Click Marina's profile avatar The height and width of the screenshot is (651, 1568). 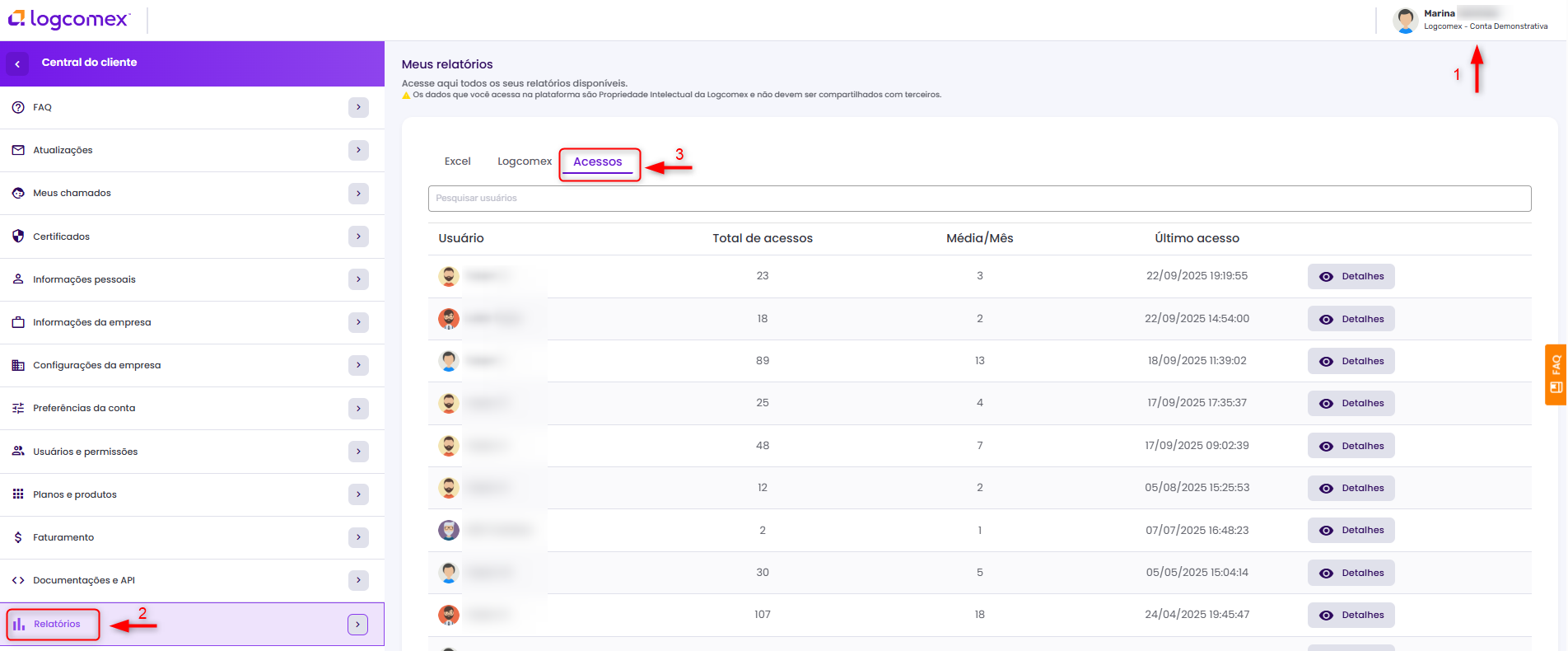pyautogui.click(x=1405, y=20)
